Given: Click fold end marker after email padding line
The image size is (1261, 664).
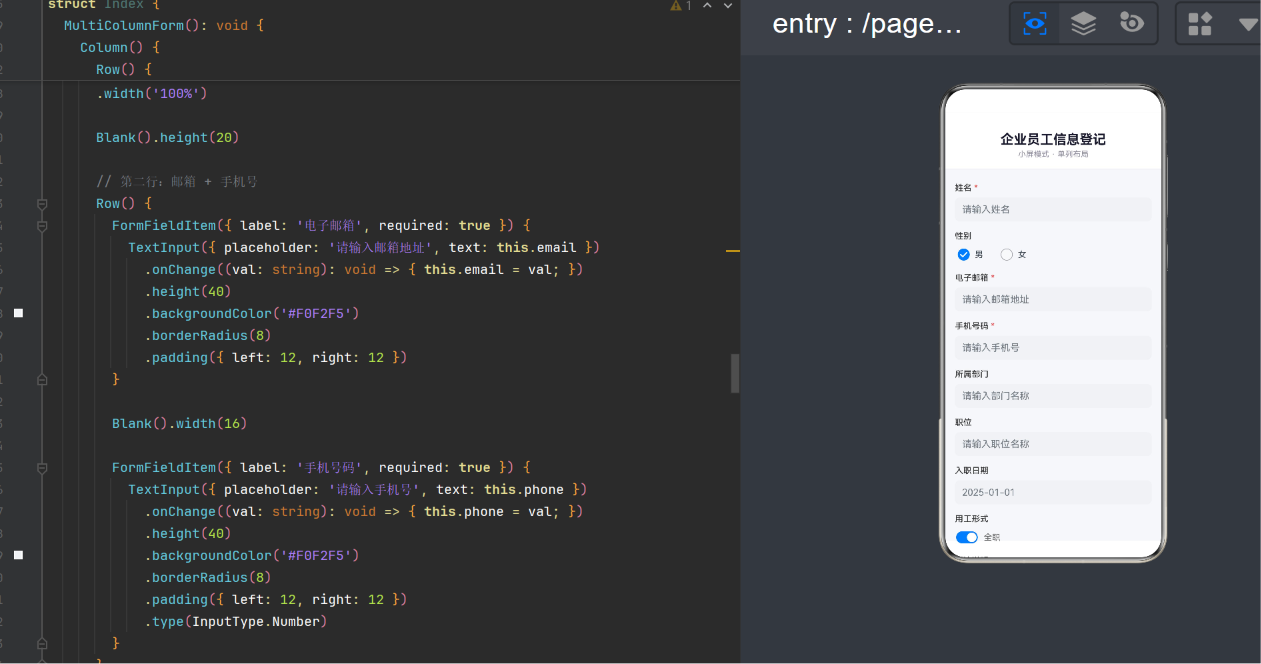Looking at the screenshot, I should click(x=42, y=379).
